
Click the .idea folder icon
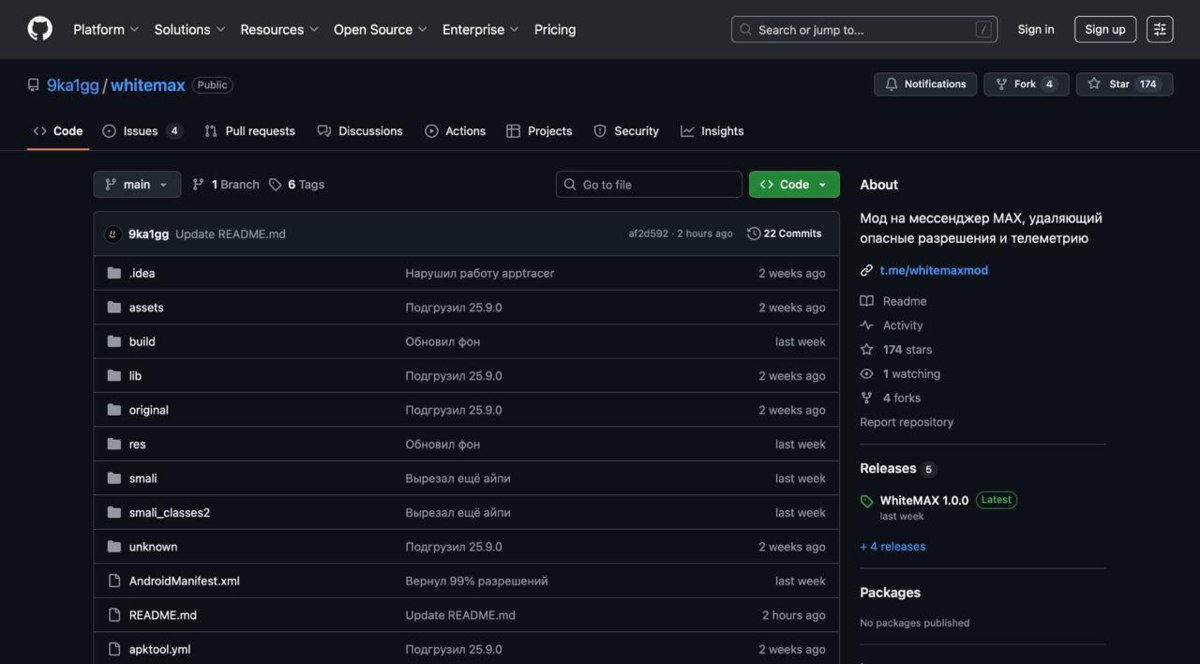pos(113,273)
